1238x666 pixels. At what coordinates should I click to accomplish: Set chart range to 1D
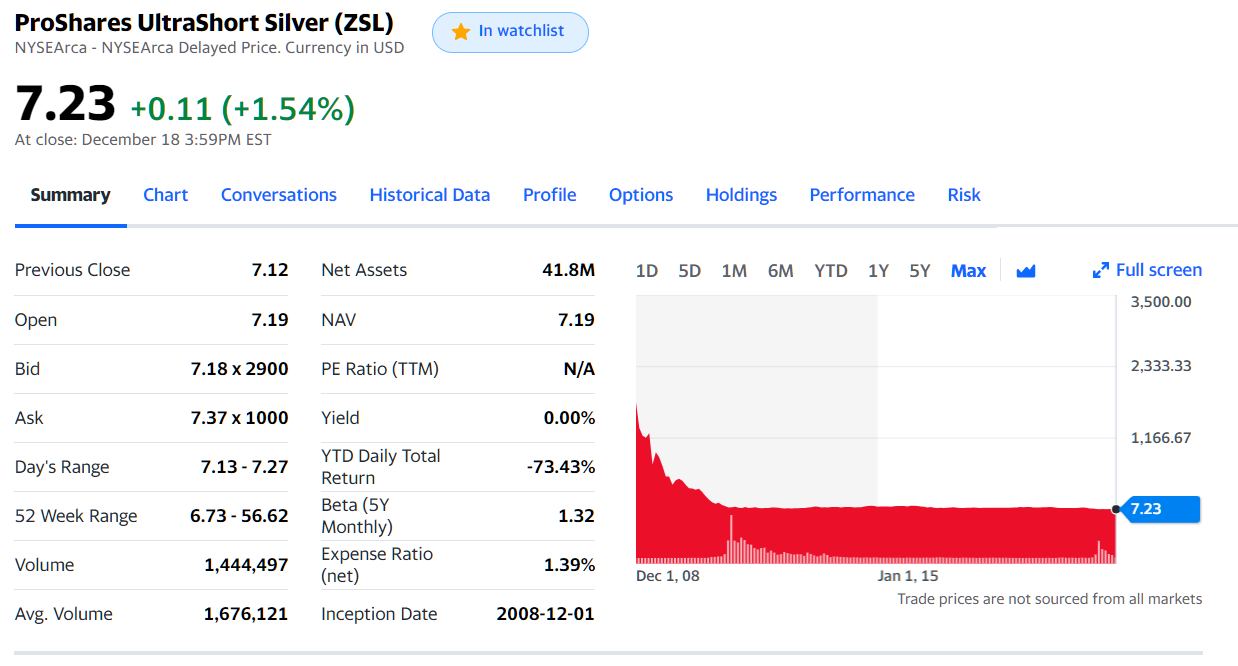coord(647,271)
